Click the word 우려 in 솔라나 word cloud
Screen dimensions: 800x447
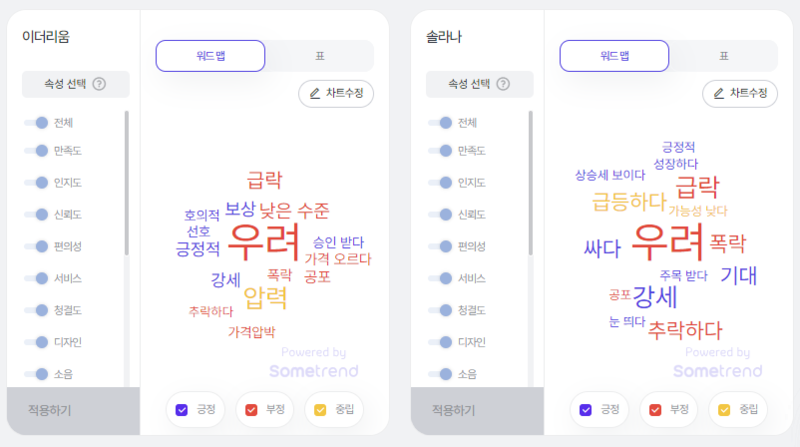667,242
